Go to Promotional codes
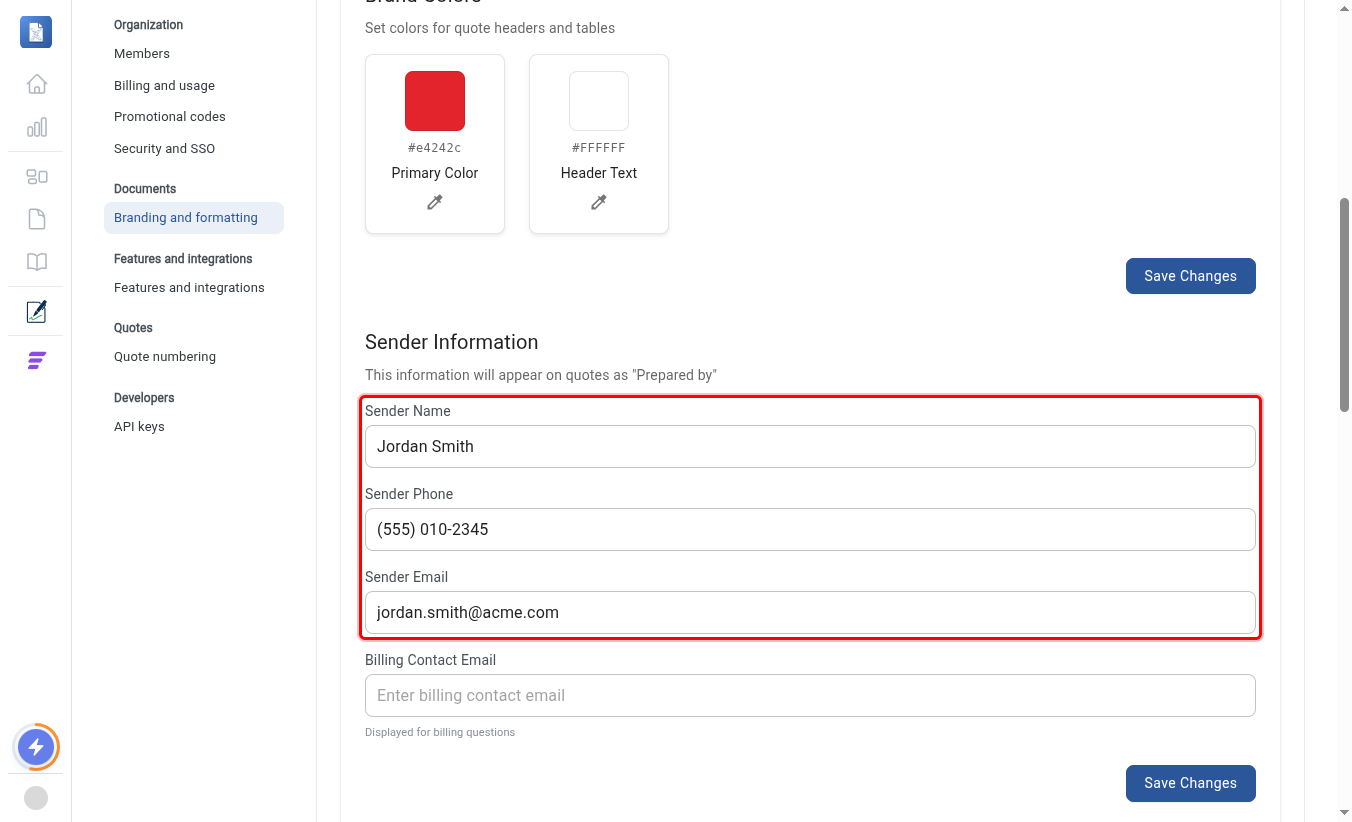 pyautogui.click(x=170, y=117)
